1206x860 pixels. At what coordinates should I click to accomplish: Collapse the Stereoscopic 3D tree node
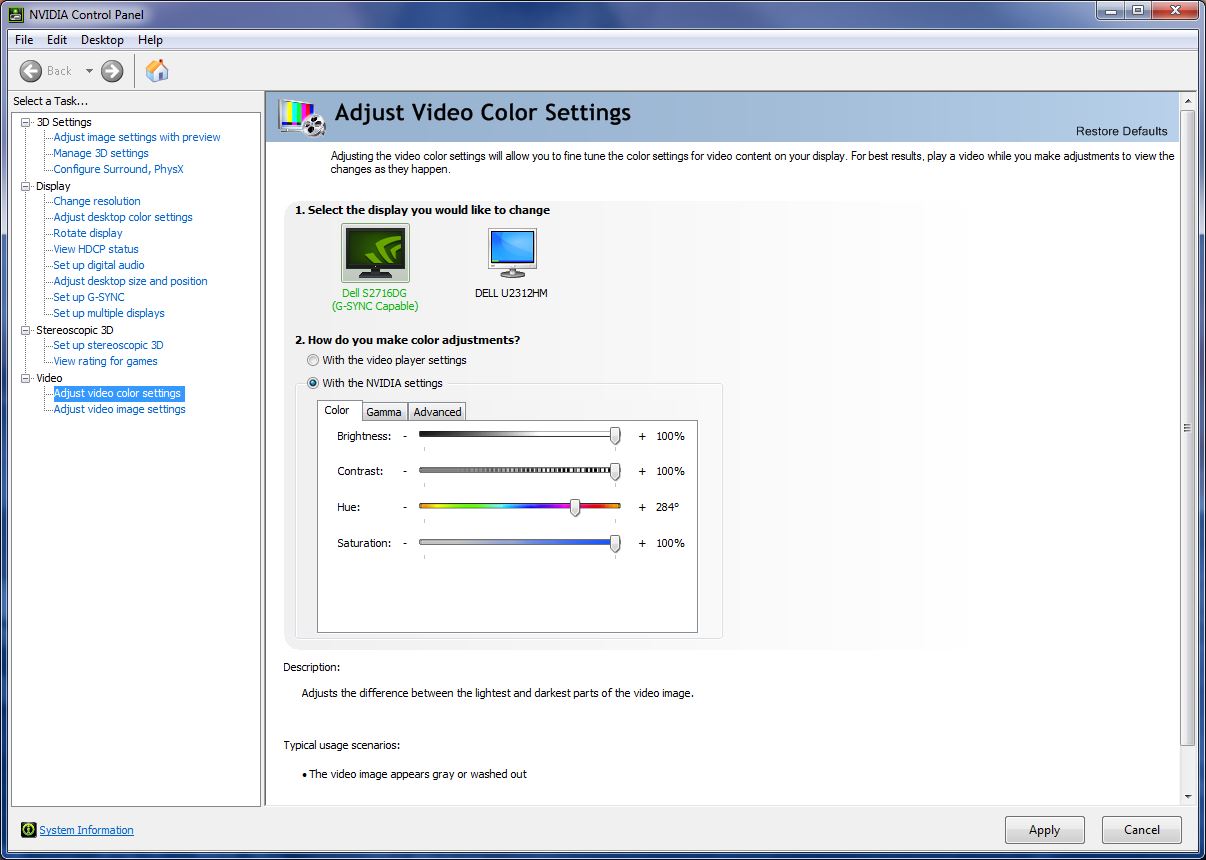coord(26,330)
